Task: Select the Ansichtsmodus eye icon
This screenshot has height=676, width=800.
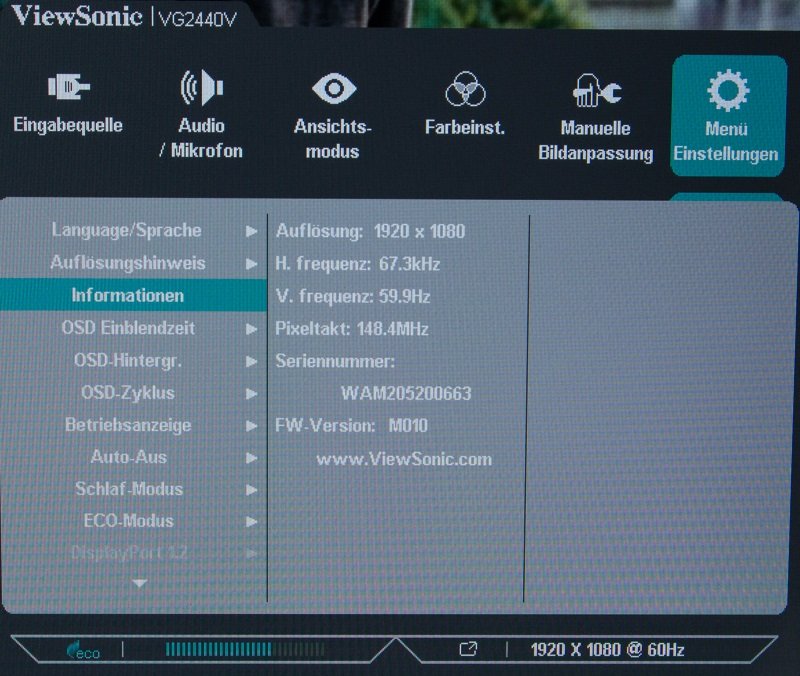Action: (334, 89)
